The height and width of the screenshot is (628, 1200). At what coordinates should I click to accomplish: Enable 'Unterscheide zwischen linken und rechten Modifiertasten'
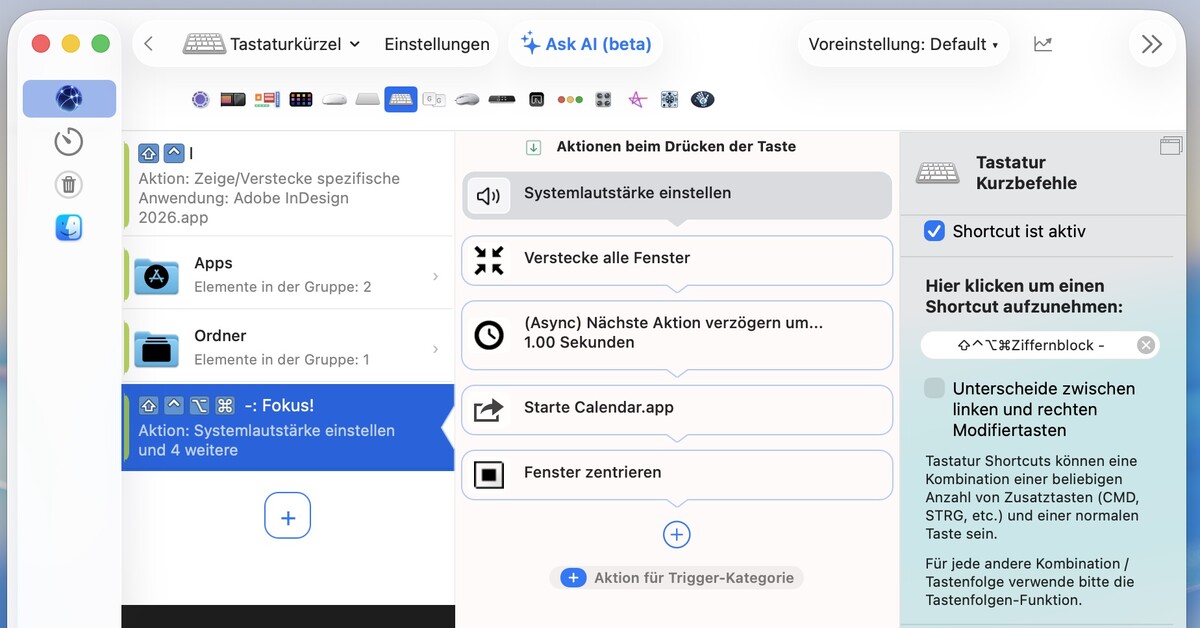934,388
